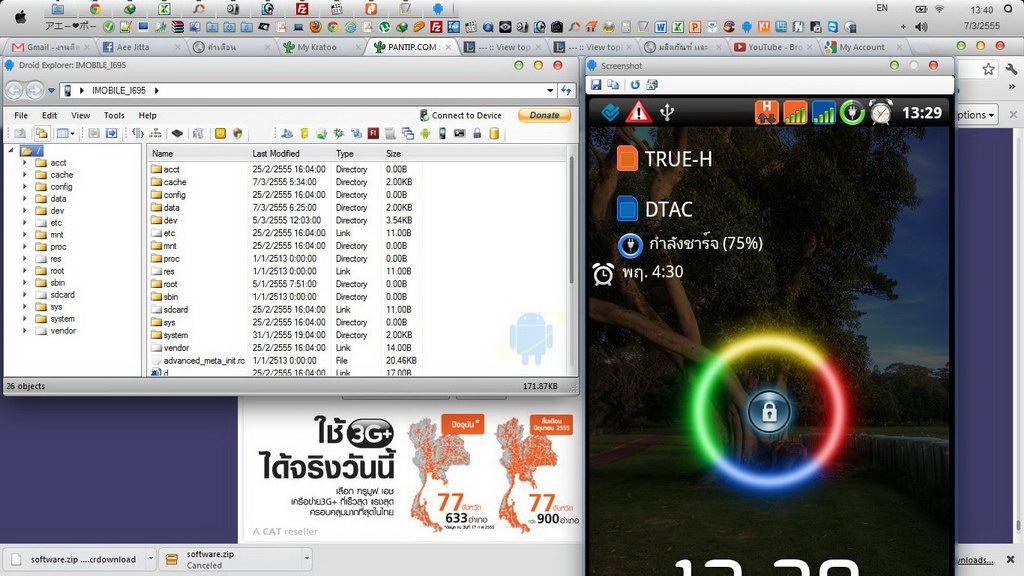This screenshot has width=1024, height=576.
Task: Open the File menu in Droid Explorer
Action: coord(21,115)
